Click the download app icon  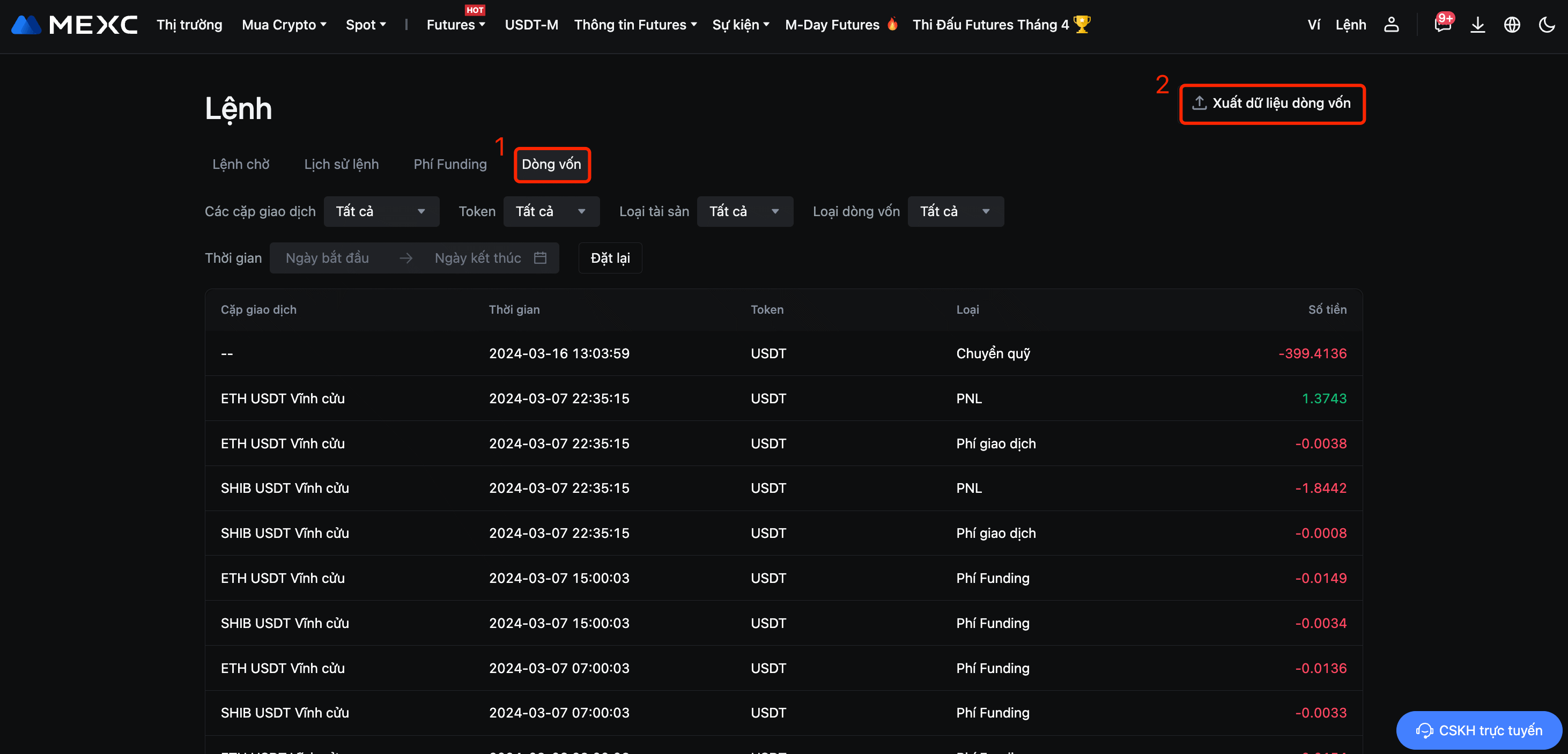[1477, 25]
